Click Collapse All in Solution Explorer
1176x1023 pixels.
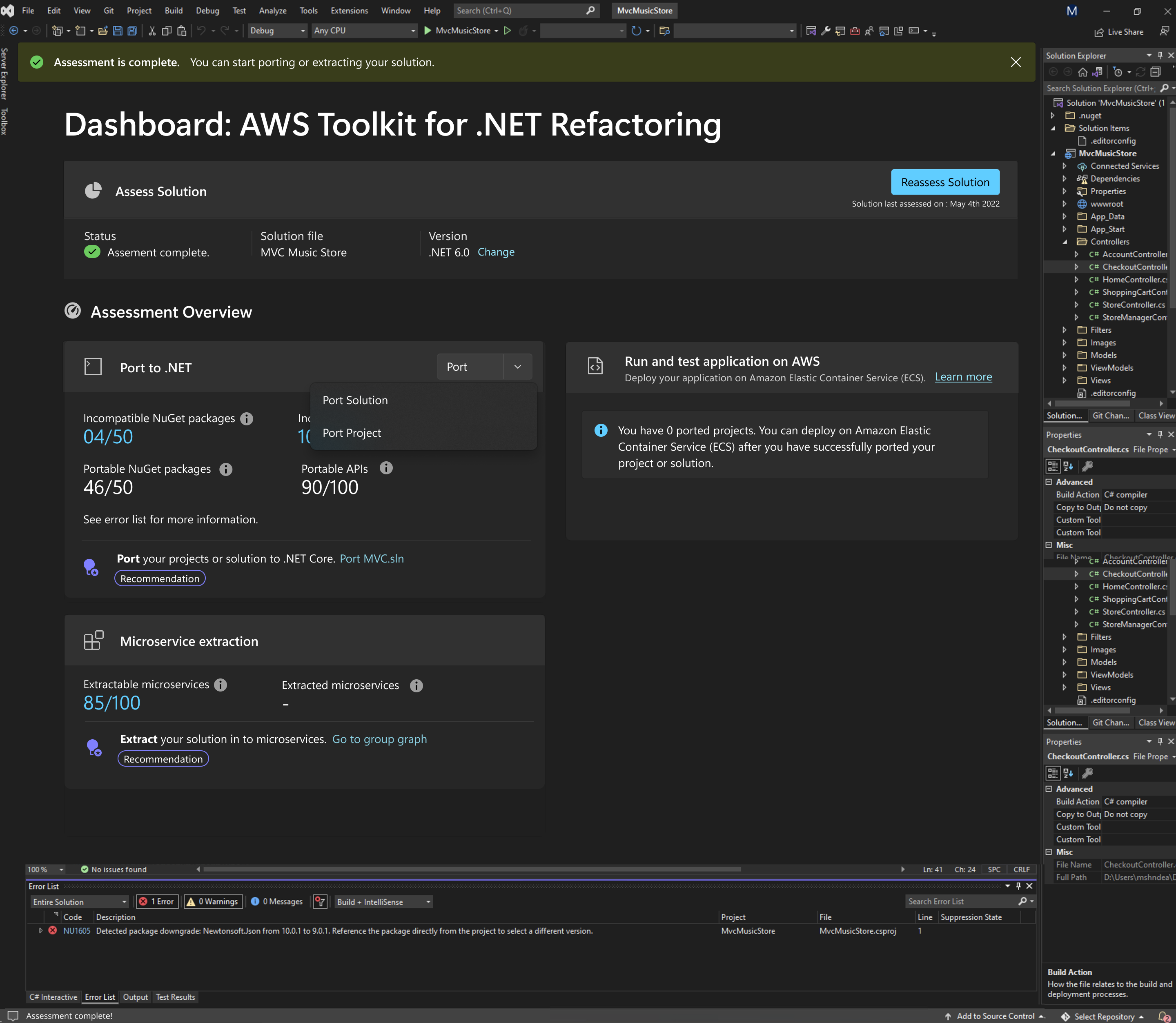pos(1156,72)
